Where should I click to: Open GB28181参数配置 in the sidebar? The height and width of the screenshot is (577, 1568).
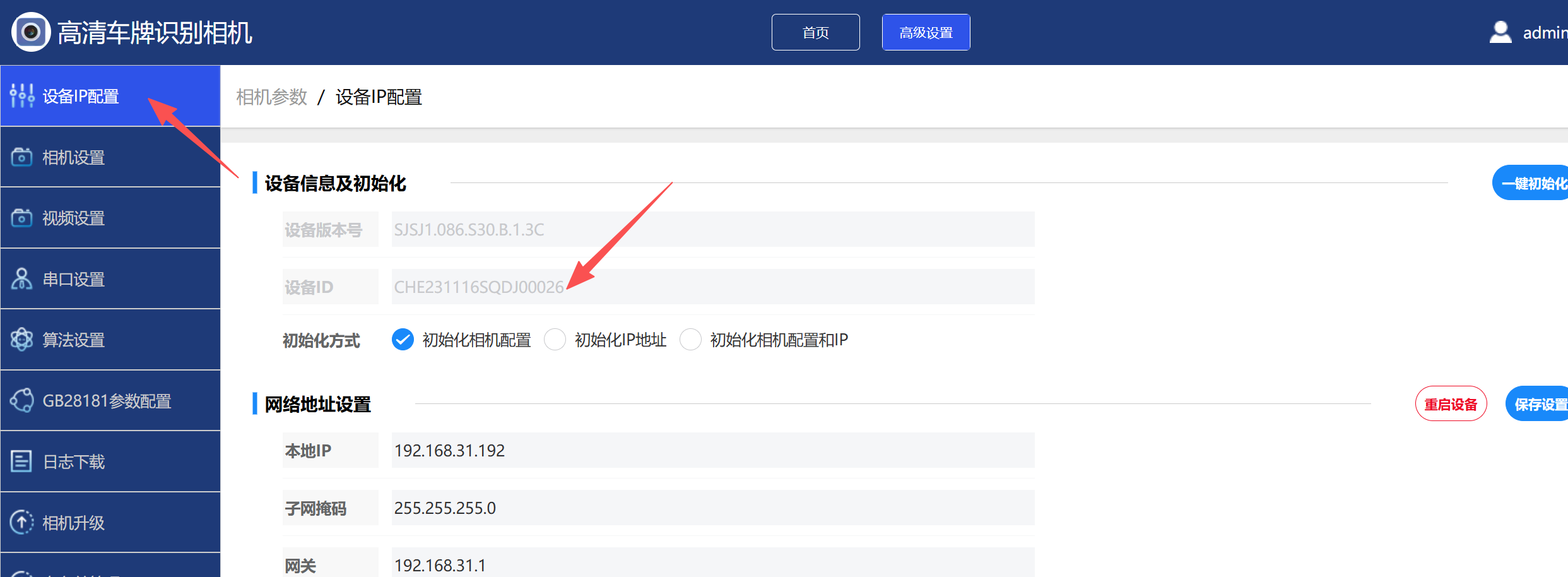click(x=110, y=401)
